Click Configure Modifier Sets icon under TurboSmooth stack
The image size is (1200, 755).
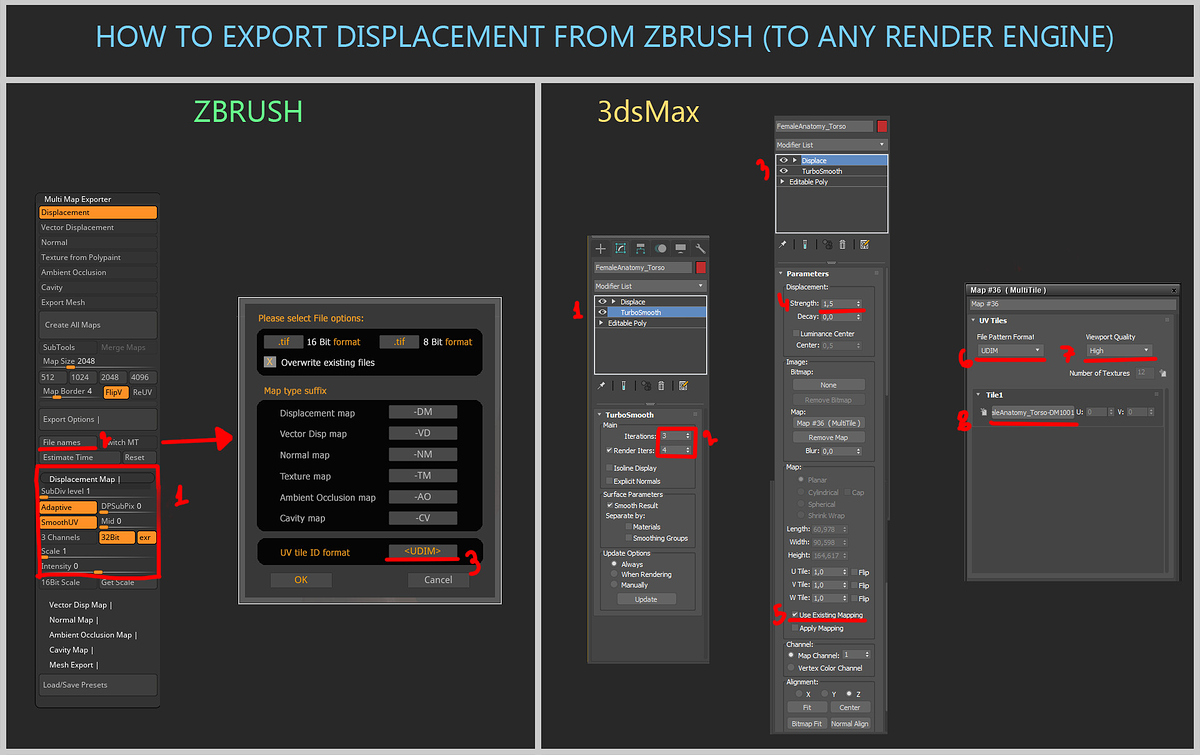click(683, 385)
